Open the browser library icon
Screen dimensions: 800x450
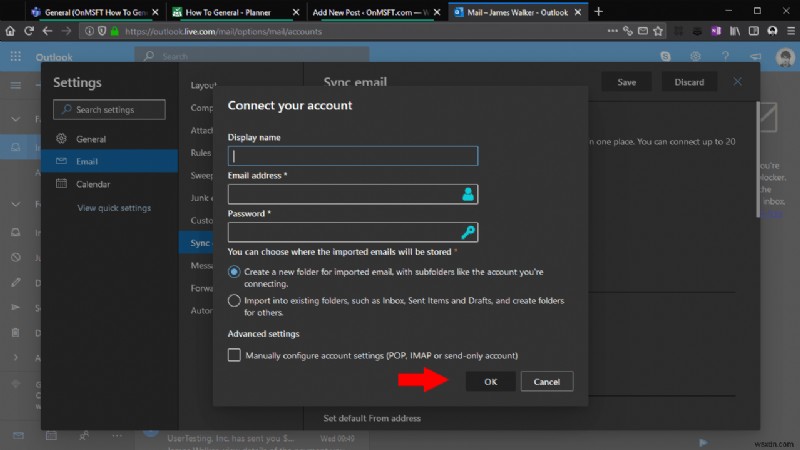point(735,31)
